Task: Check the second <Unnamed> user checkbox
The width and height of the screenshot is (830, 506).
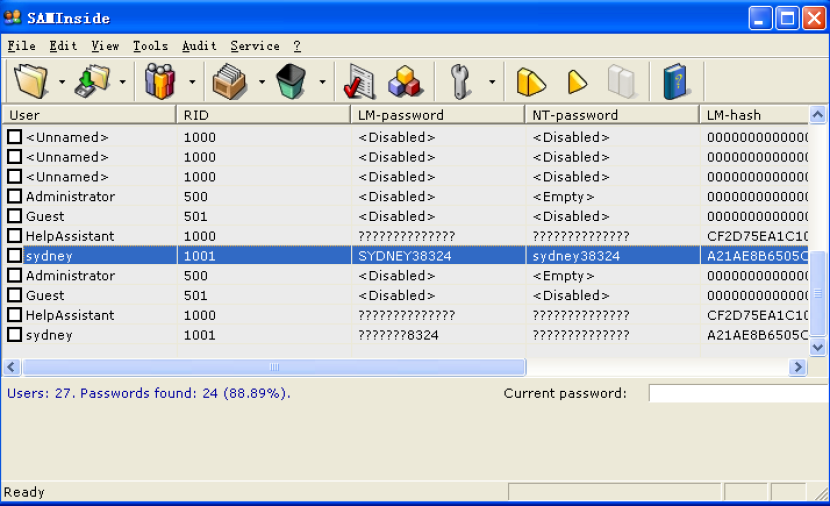Action: [x=15, y=156]
